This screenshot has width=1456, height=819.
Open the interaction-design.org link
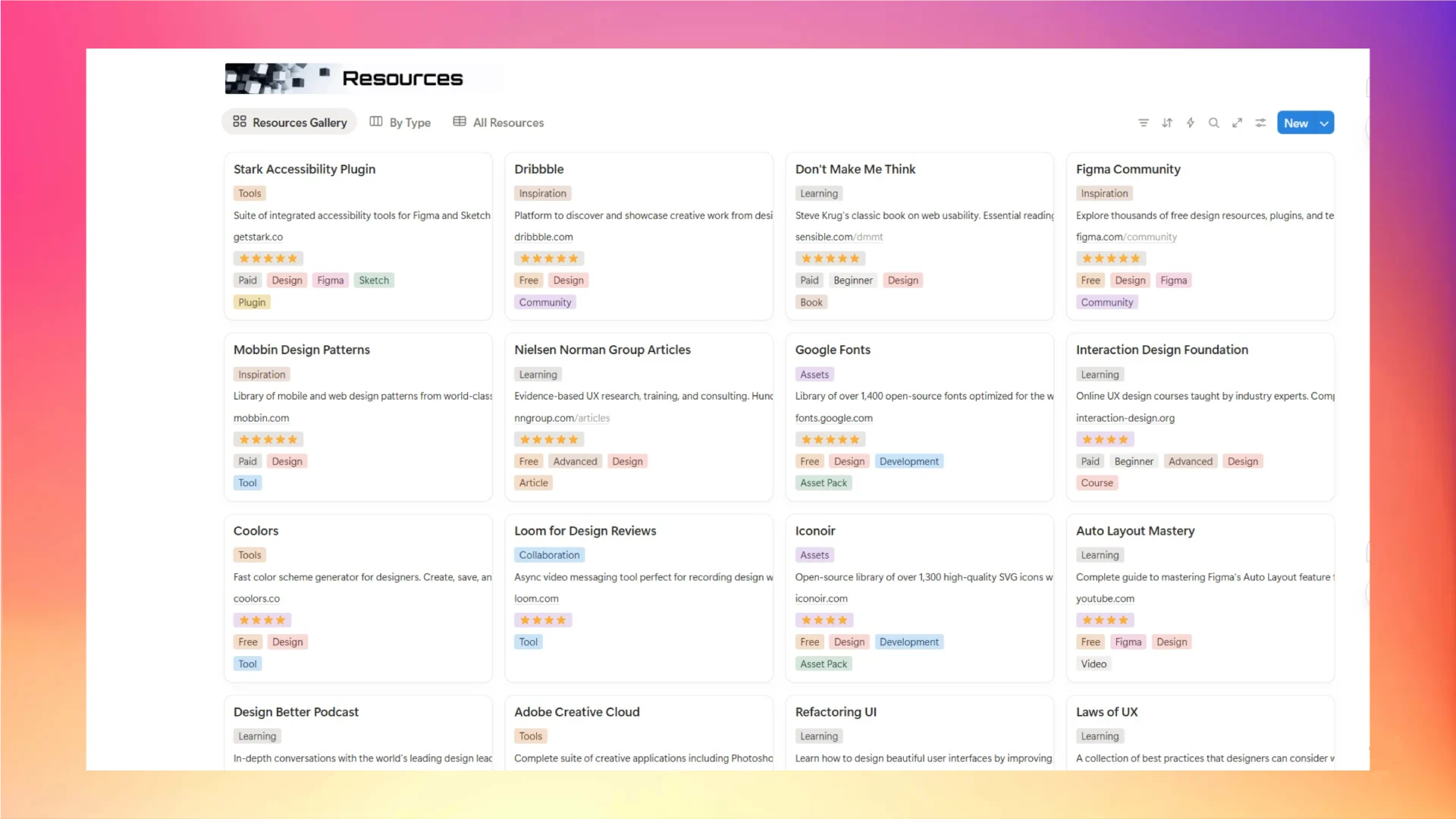(x=1125, y=418)
